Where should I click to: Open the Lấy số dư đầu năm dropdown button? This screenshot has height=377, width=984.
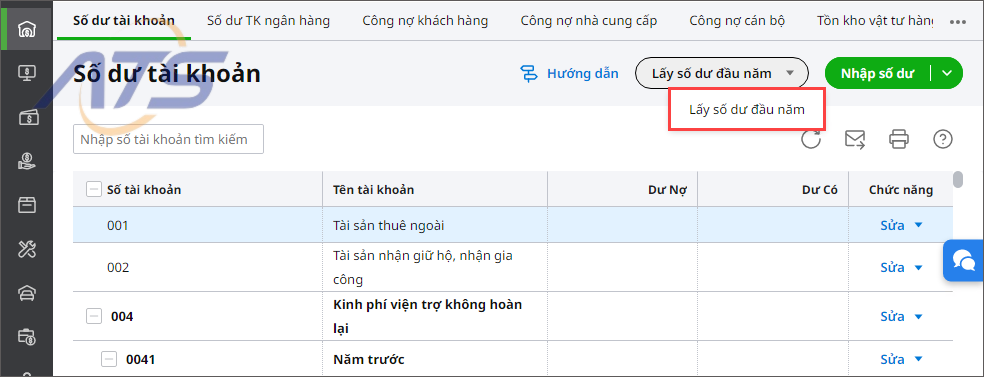[x=722, y=73]
